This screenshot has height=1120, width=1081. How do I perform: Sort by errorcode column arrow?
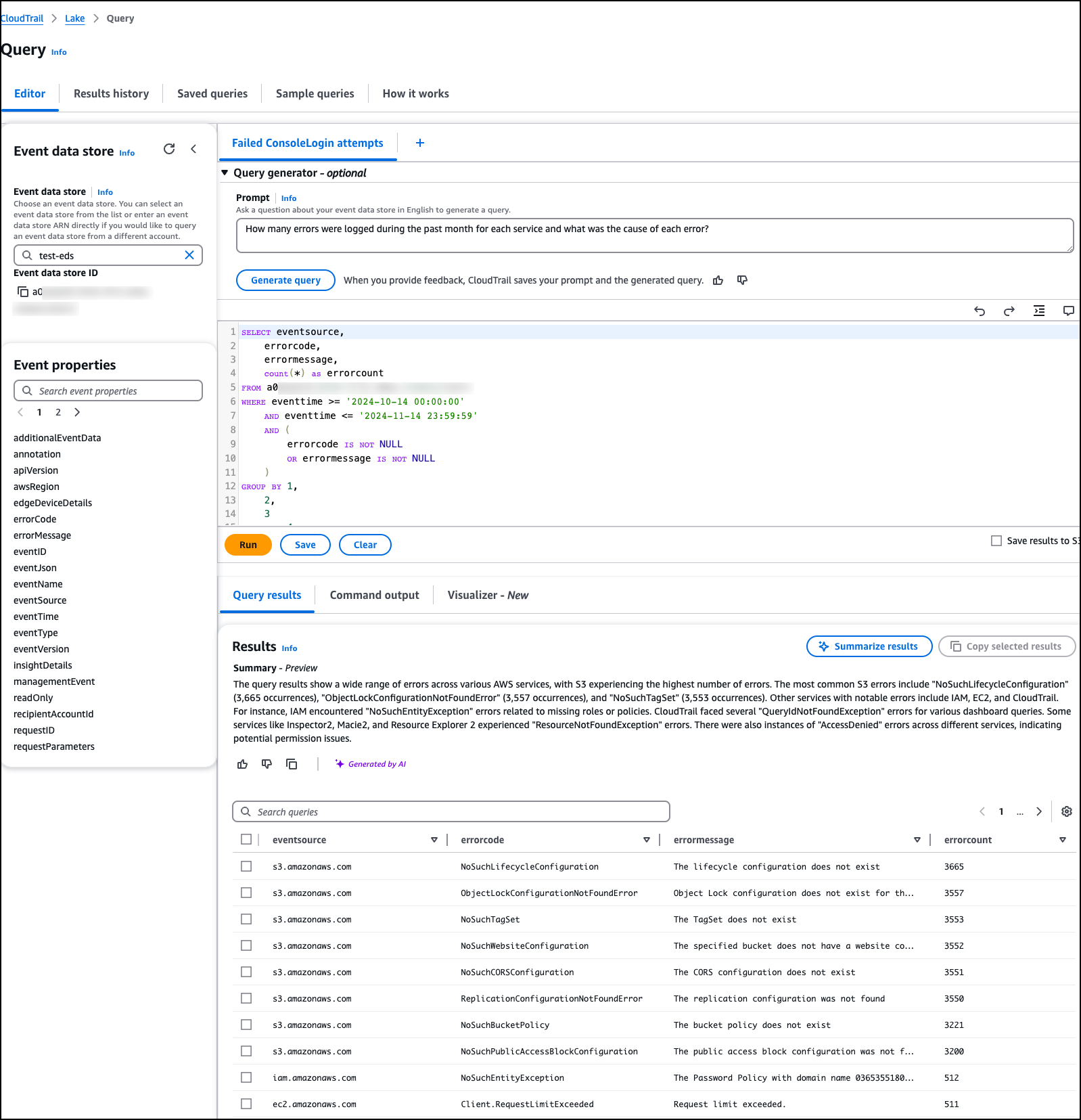click(x=647, y=840)
